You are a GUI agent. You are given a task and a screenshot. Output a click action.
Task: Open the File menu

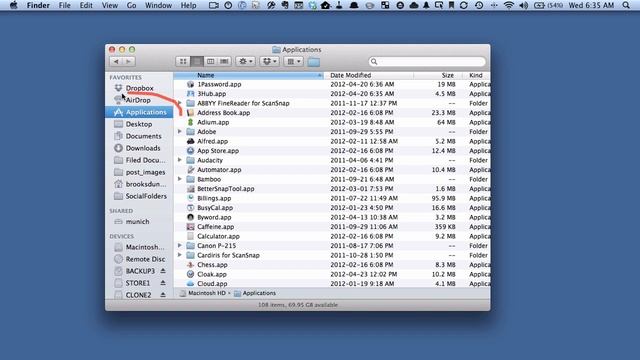coord(64,5)
